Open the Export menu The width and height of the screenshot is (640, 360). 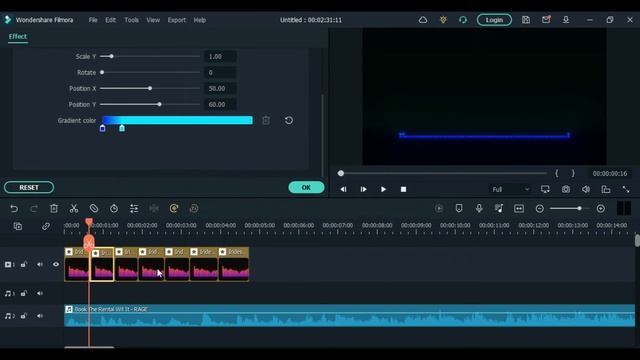(177, 20)
